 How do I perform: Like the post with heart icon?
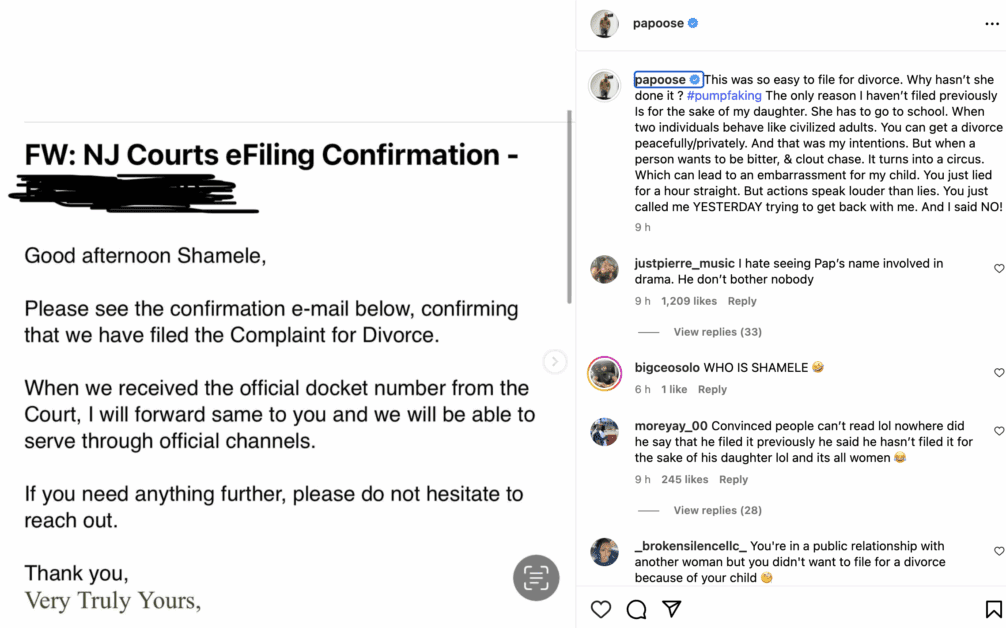pyautogui.click(x=601, y=609)
